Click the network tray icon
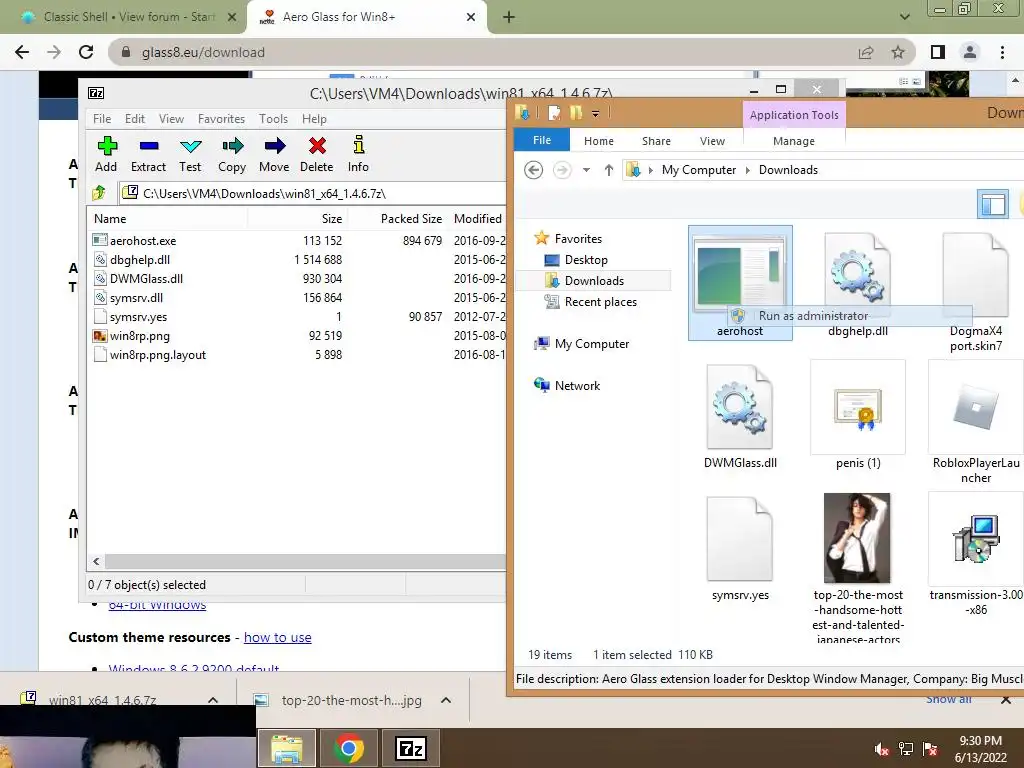Image resolution: width=1024 pixels, height=768 pixels. pyautogui.click(x=906, y=749)
